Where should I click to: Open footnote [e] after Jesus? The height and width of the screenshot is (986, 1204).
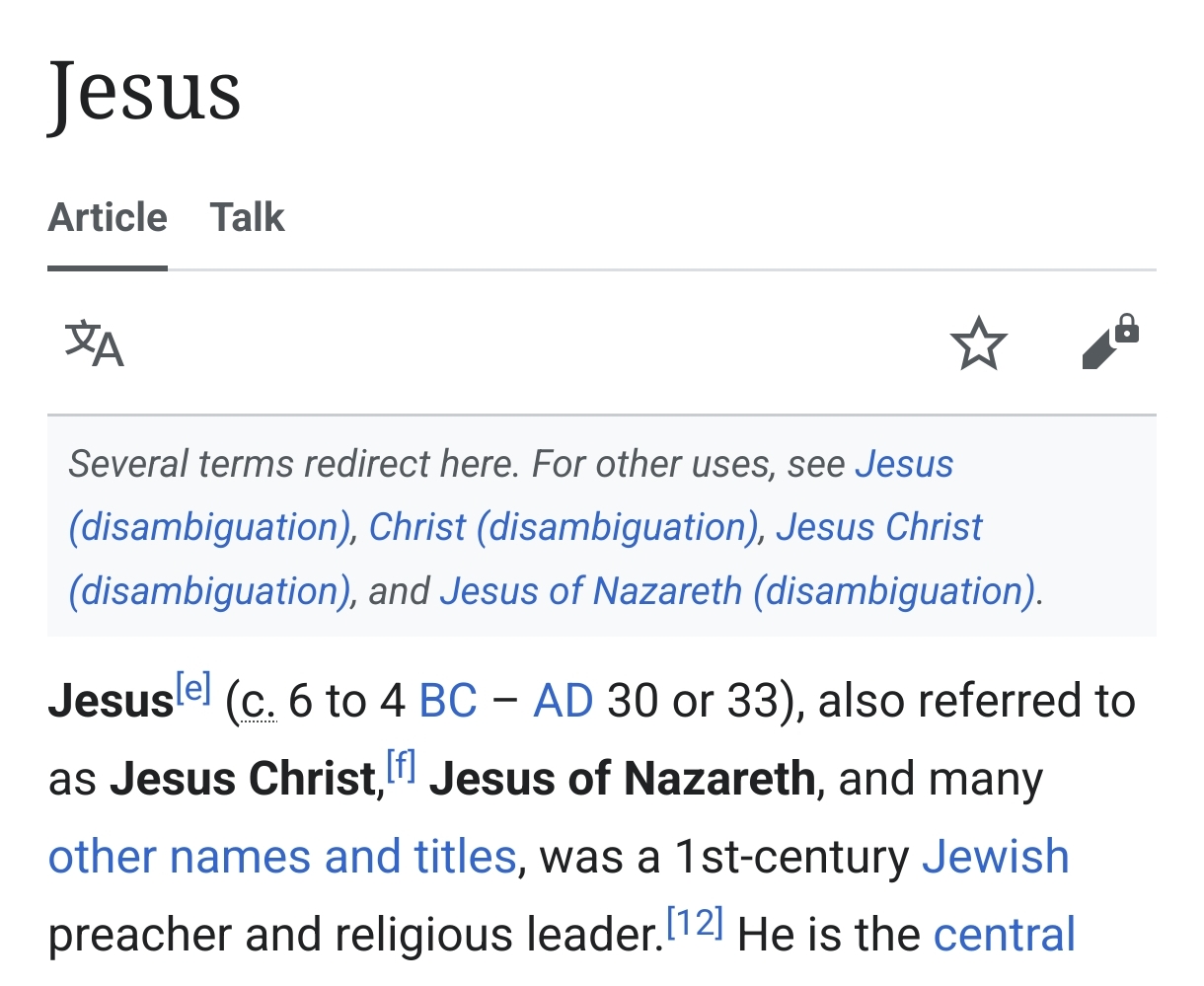pos(193,685)
